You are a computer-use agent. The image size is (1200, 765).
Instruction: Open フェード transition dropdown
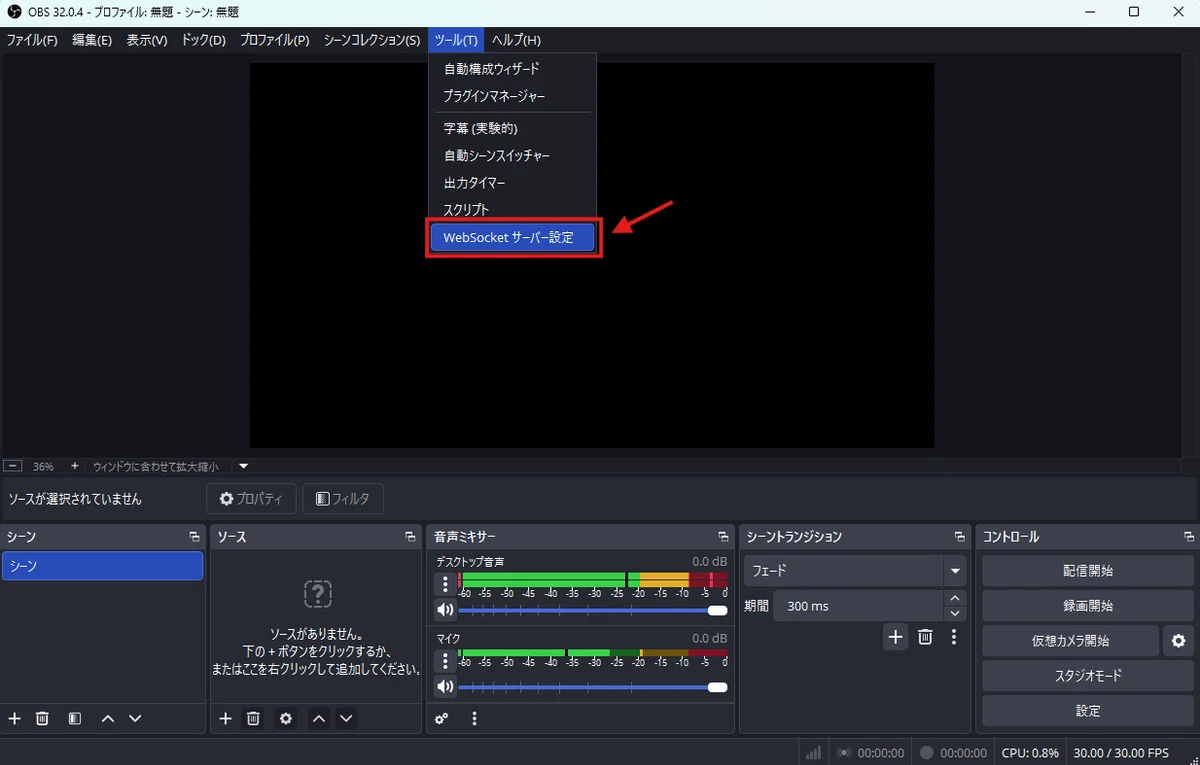tap(855, 571)
